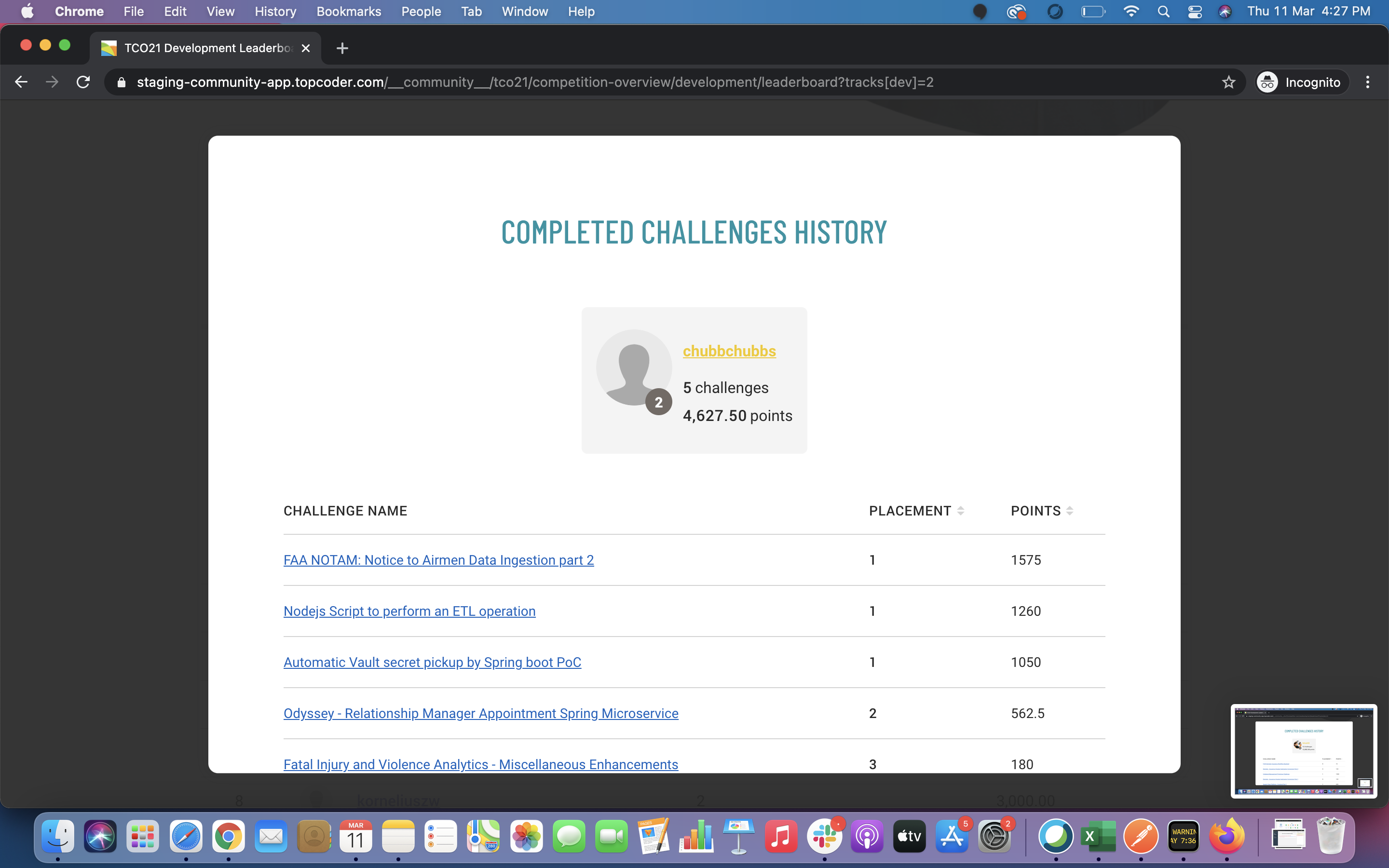Viewport: 1389px width, 868px height.
Task: Open the History menu
Action: [275, 12]
